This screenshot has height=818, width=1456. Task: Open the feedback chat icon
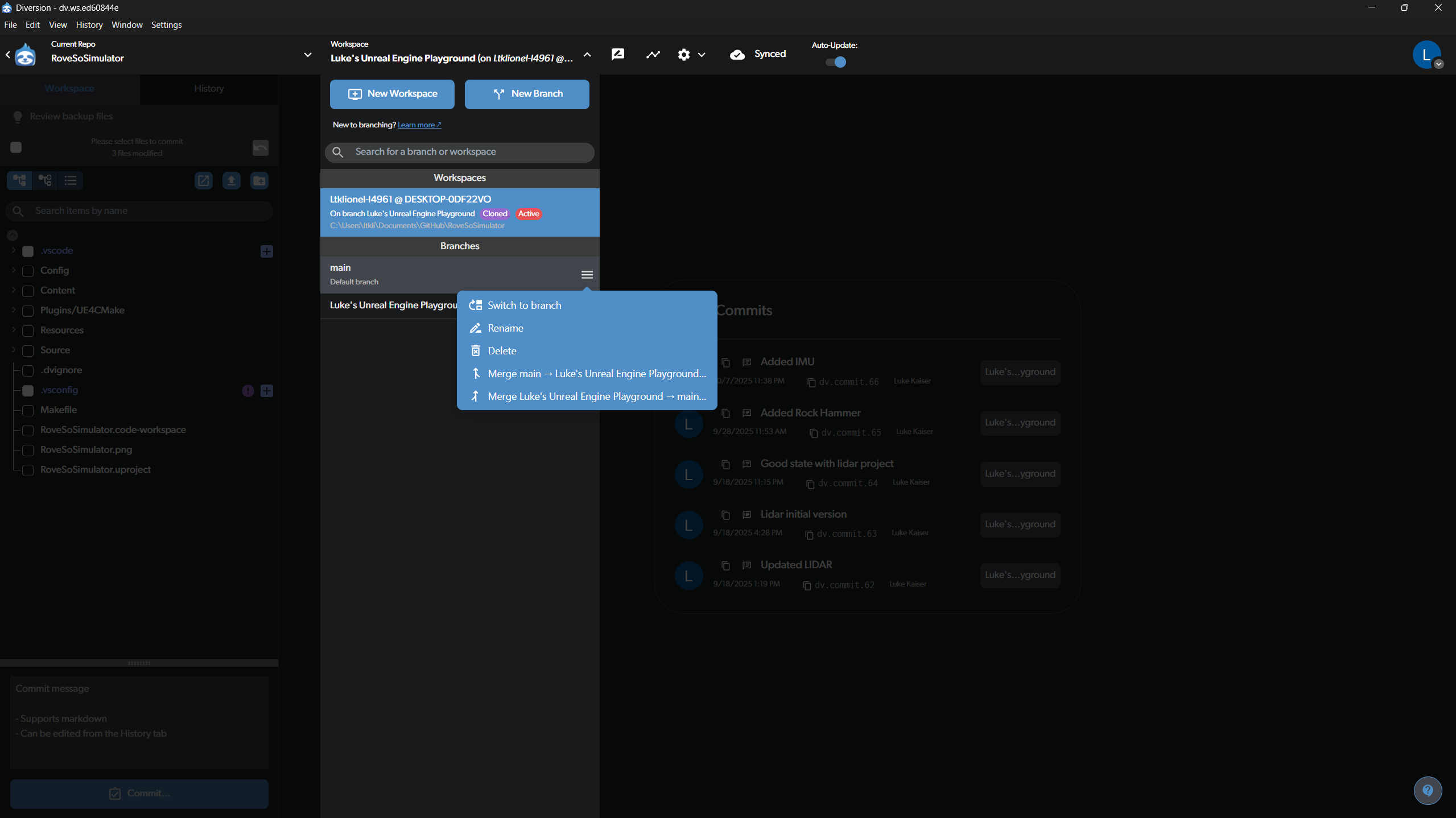(x=617, y=54)
